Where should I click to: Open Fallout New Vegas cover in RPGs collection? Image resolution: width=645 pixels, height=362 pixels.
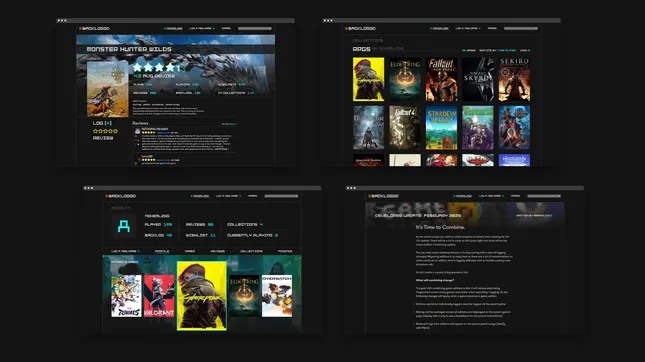point(441,79)
